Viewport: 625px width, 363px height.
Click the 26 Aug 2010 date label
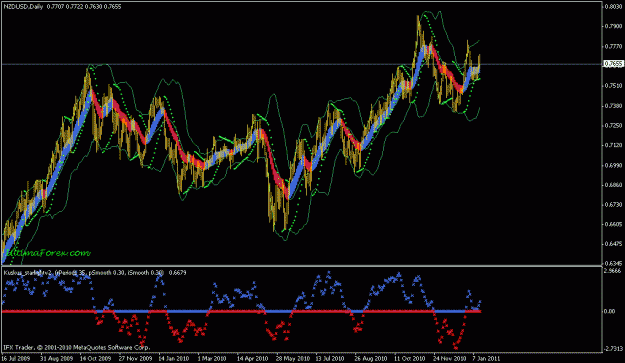[x=371, y=358]
